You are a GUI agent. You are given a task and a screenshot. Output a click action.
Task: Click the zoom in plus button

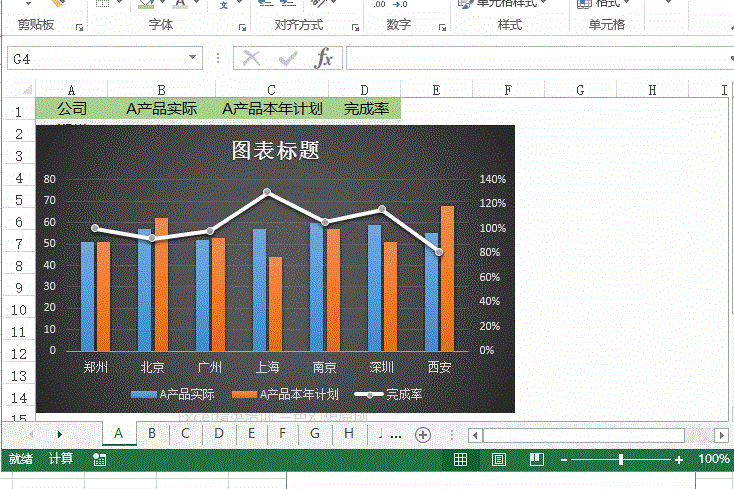click(679, 460)
